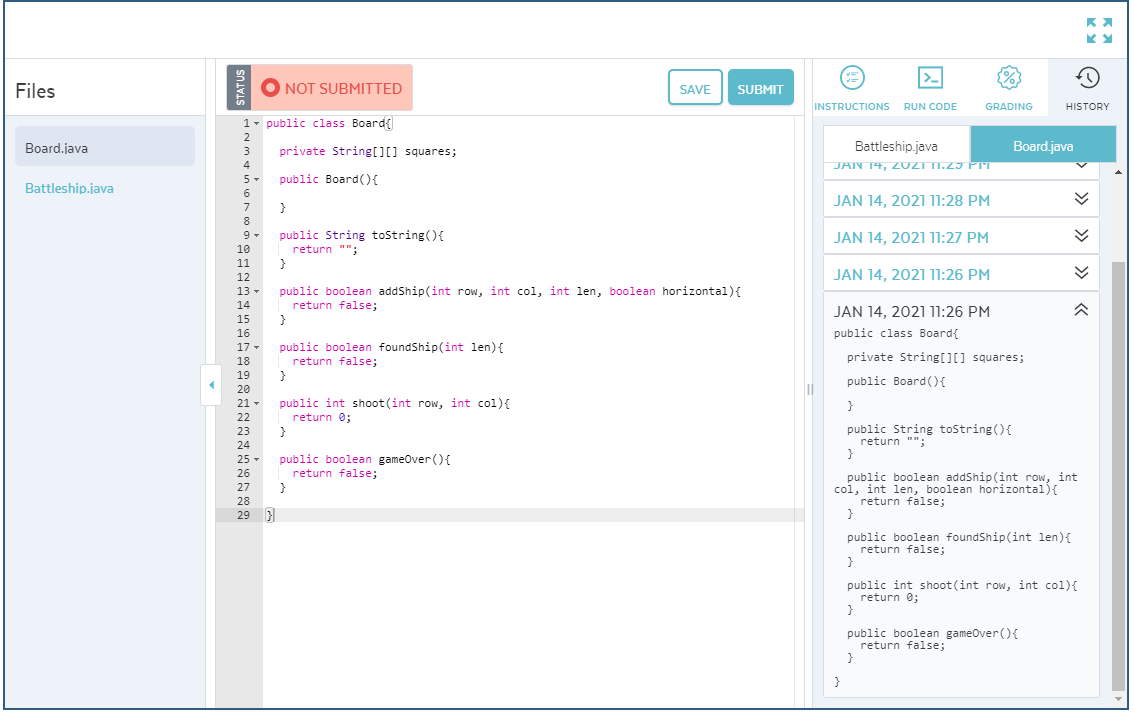Viewport: 1133px width, 714px height.
Task: Select Board.java in the Files panel
Action: coord(54,145)
